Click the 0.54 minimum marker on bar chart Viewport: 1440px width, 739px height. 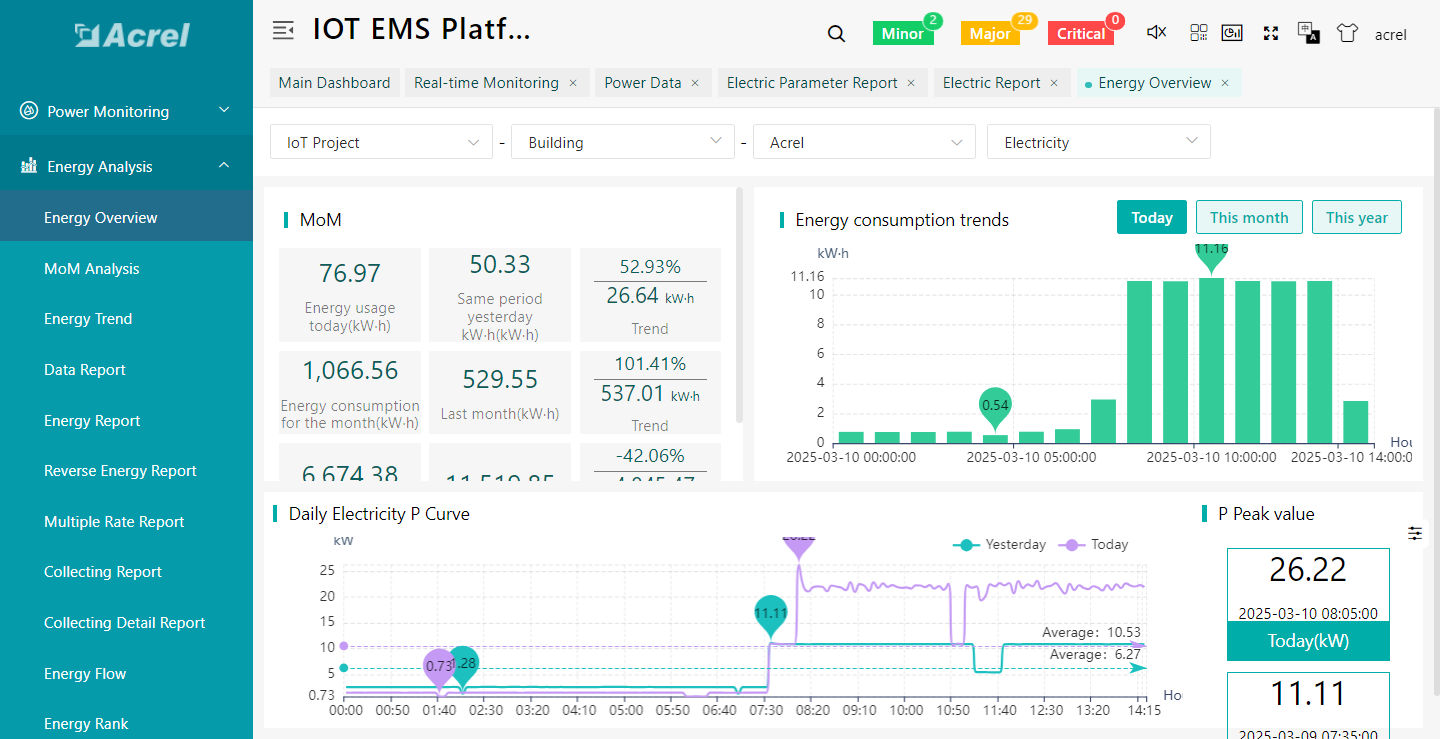pos(995,408)
